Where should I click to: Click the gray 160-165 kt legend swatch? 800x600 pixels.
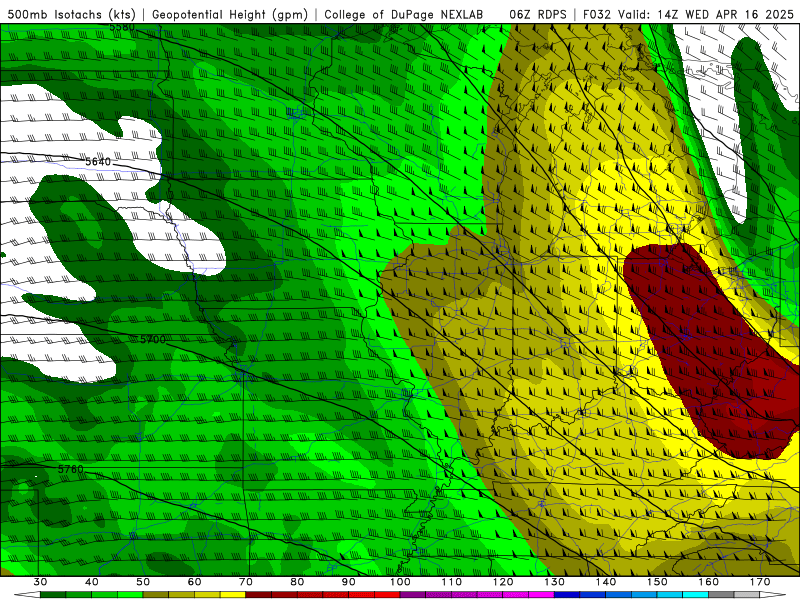721,595
